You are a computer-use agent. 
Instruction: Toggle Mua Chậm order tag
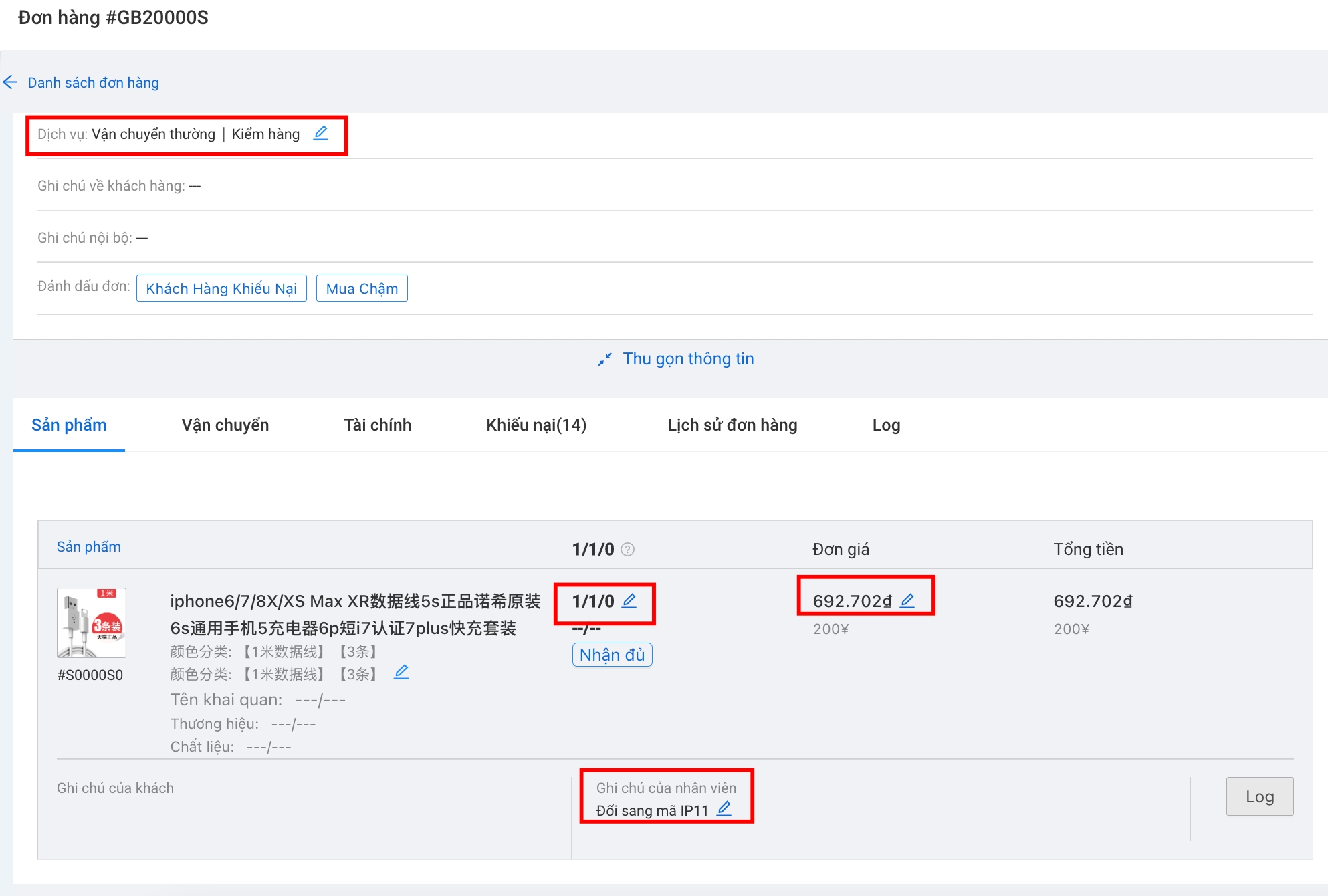(x=362, y=288)
